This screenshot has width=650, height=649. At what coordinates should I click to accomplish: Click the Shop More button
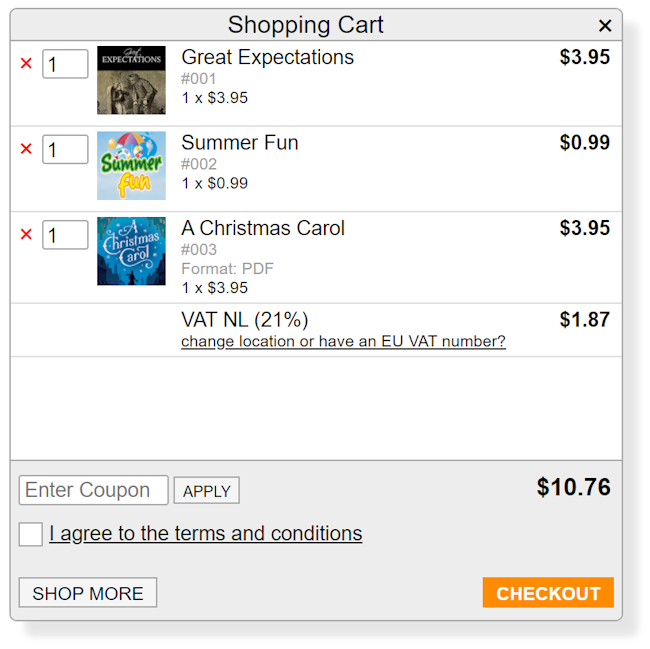tap(88, 593)
